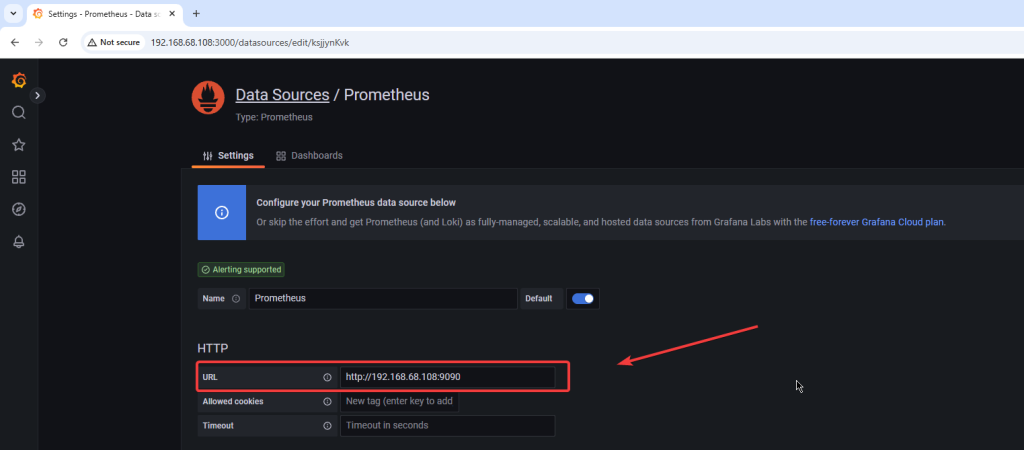Toggle the Default data source switch

[x=582, y=298]
